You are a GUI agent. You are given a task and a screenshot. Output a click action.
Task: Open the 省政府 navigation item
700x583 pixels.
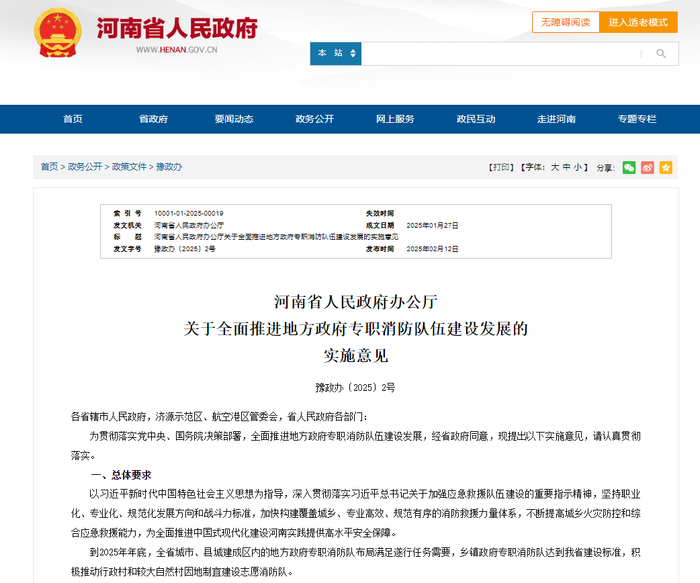point(154,119)
